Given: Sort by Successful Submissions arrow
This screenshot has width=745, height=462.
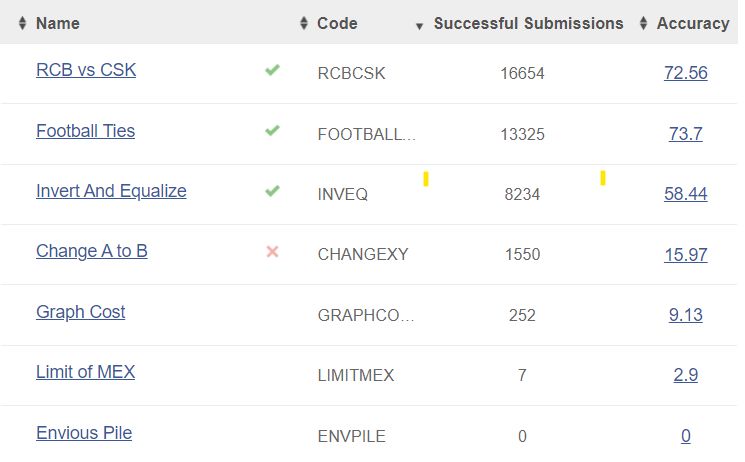Looking at the screenshot, I should (419, 26).
